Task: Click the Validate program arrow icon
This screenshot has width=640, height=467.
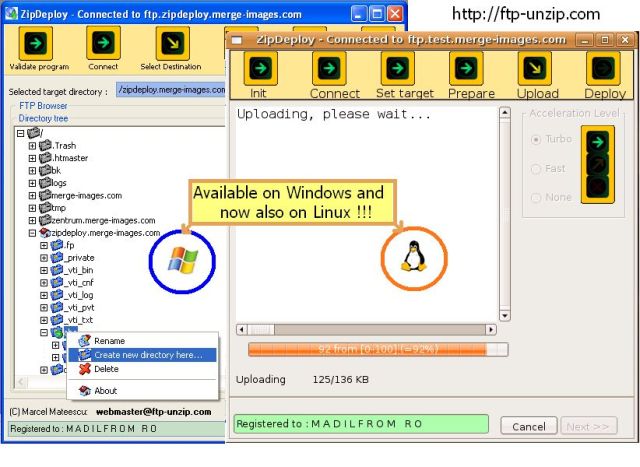Action: pos(36,43)
